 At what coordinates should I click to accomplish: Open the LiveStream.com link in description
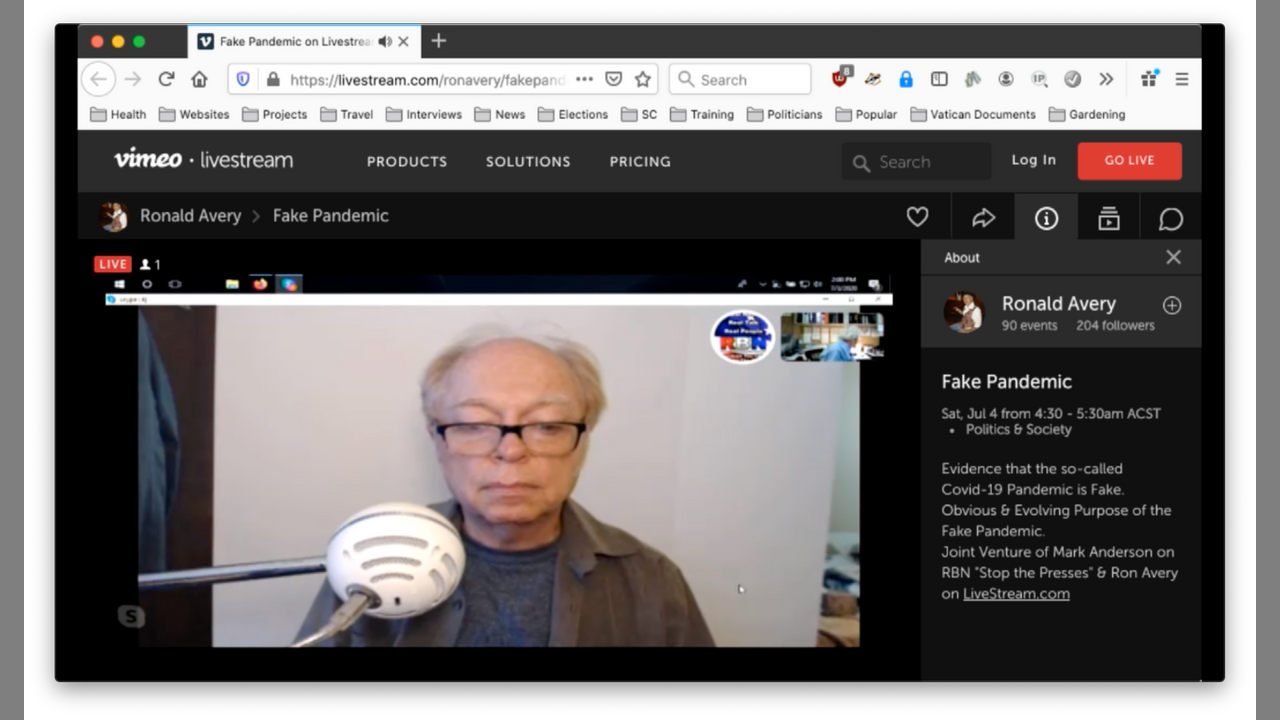[x=1016, y=593]
